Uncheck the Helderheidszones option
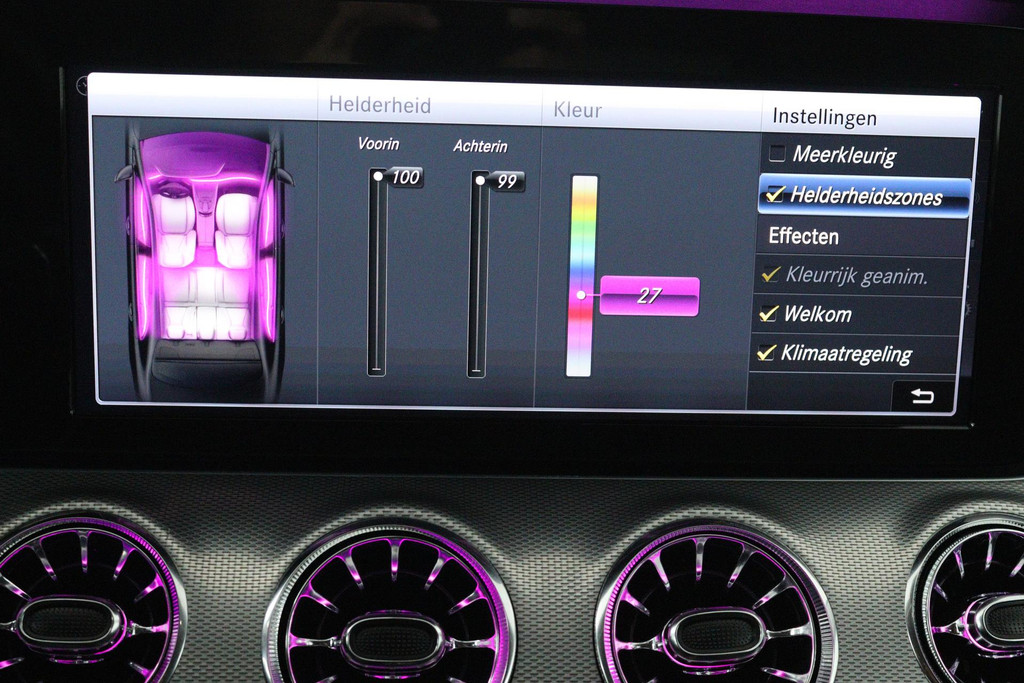1024x683 pixels. [x=774, y=196]
